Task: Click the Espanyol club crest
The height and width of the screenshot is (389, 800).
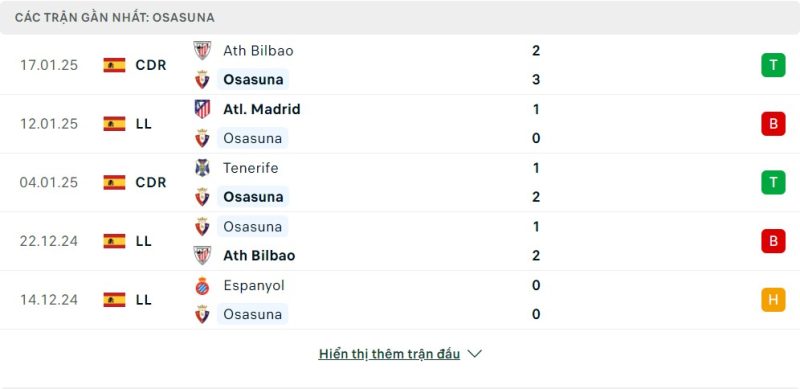Action: point(202,285)
